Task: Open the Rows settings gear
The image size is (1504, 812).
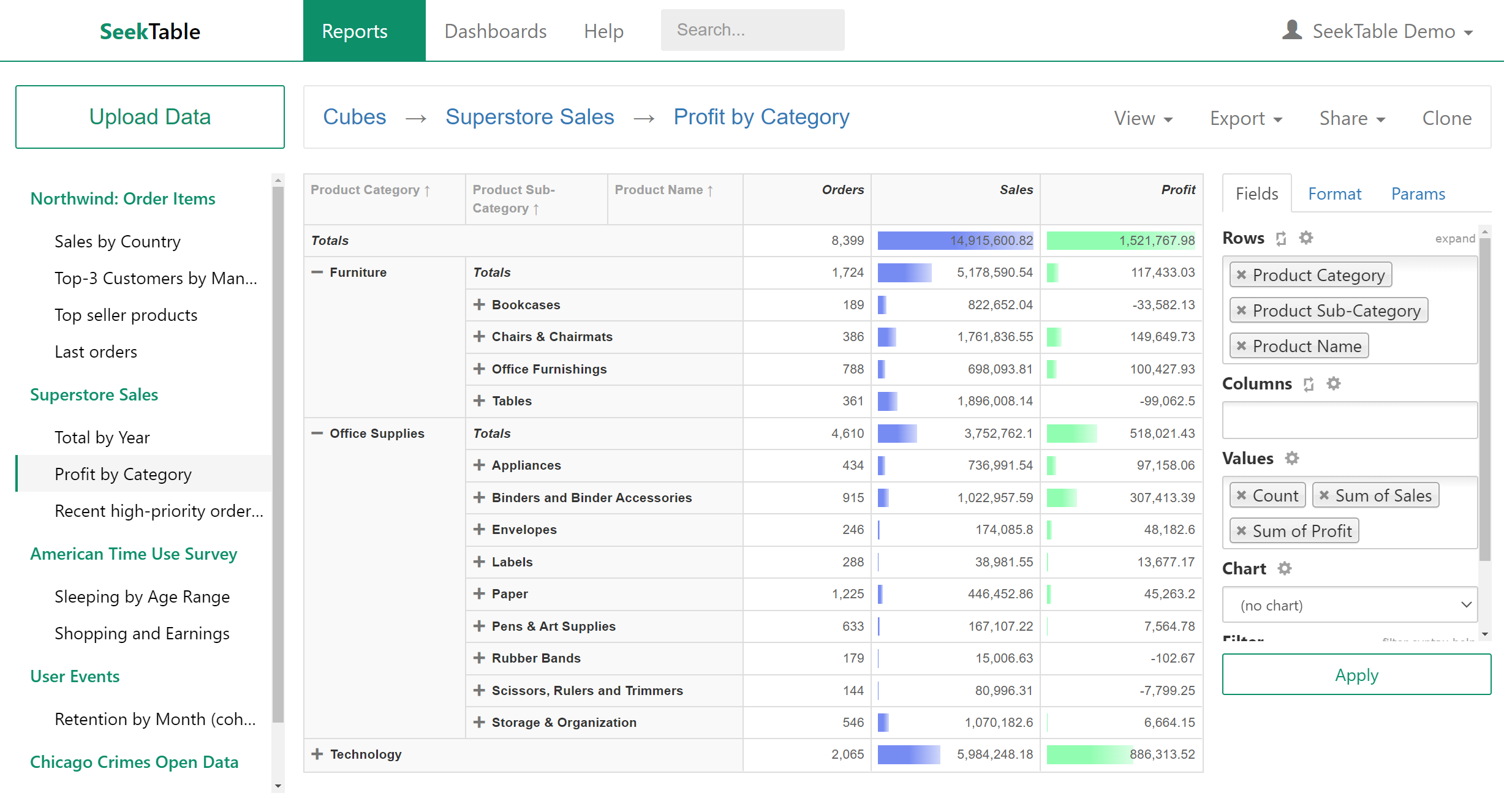Action: pyautogui.click(x=1306, y=238)
